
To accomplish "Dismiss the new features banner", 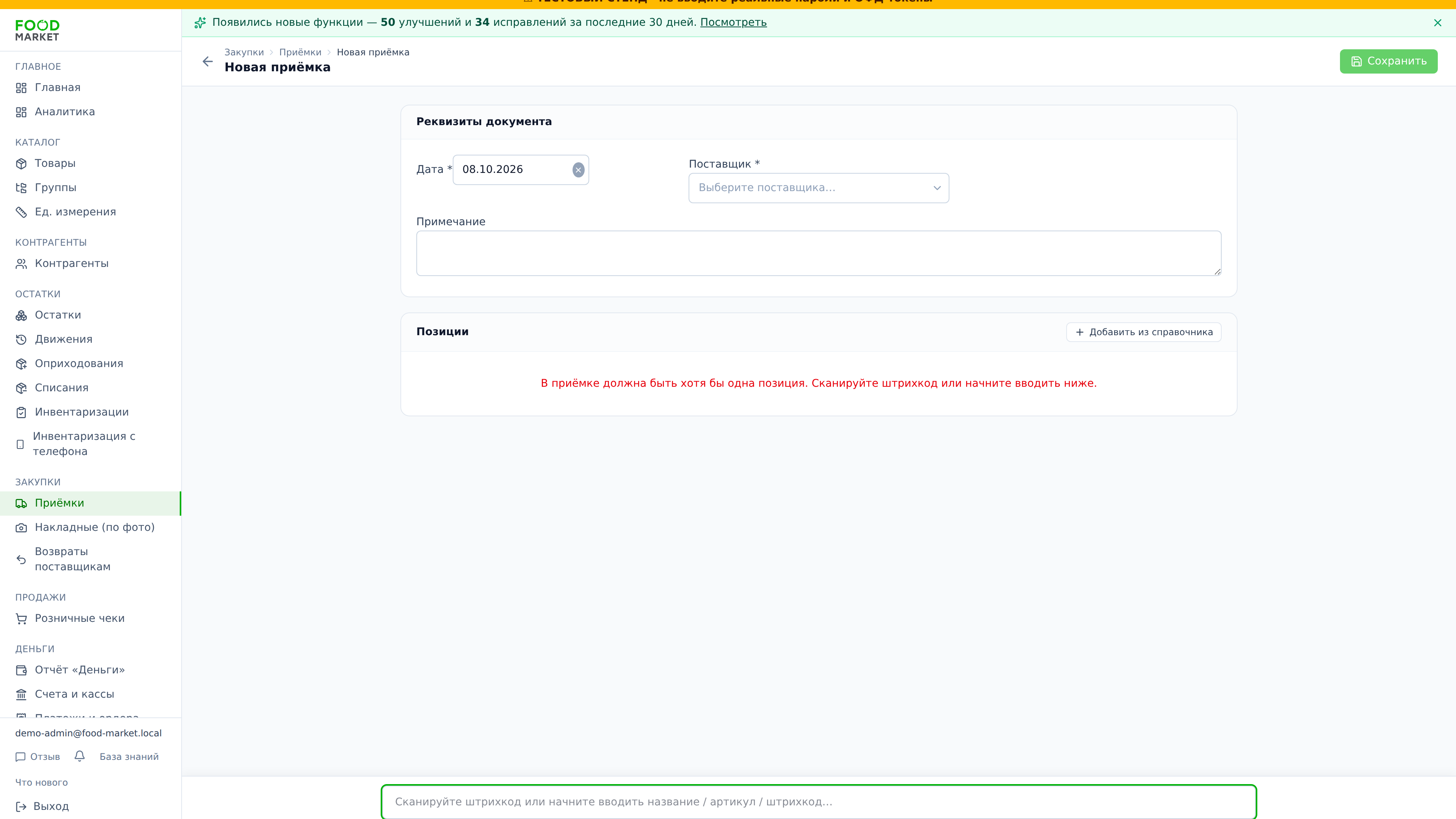I will (1437, 23).
